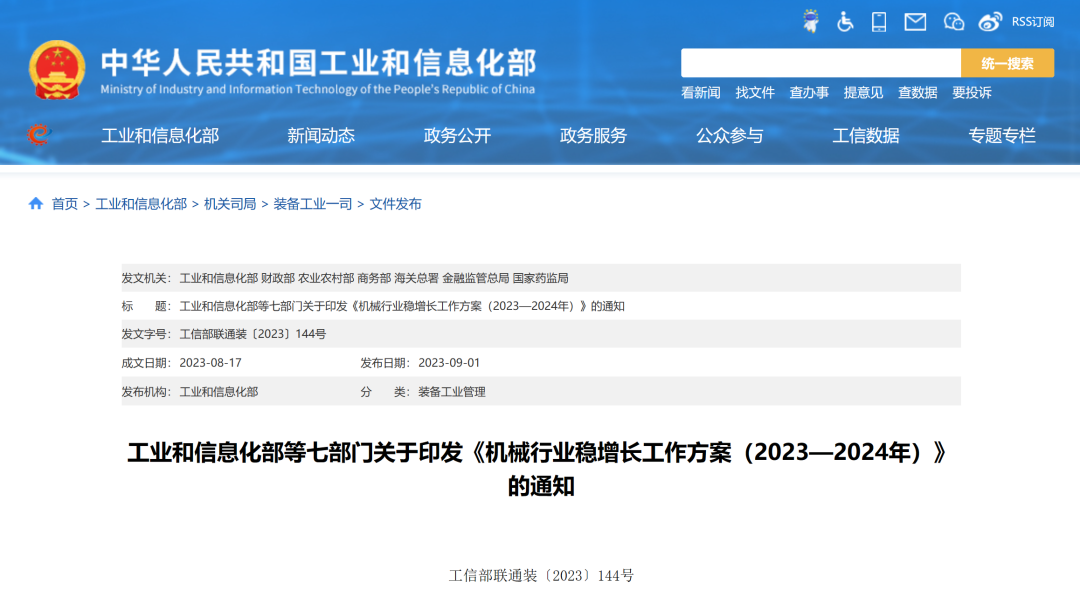Open 查数据 quick link
The width and height of the screenshot is (1080, 603).
coord(917,92)
